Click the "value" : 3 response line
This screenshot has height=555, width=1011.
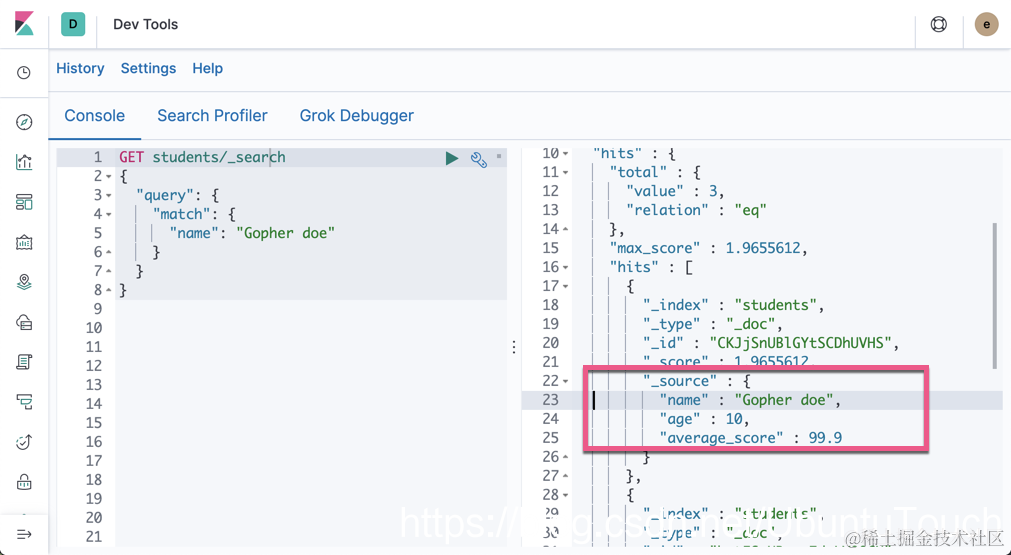pos(675,191)
